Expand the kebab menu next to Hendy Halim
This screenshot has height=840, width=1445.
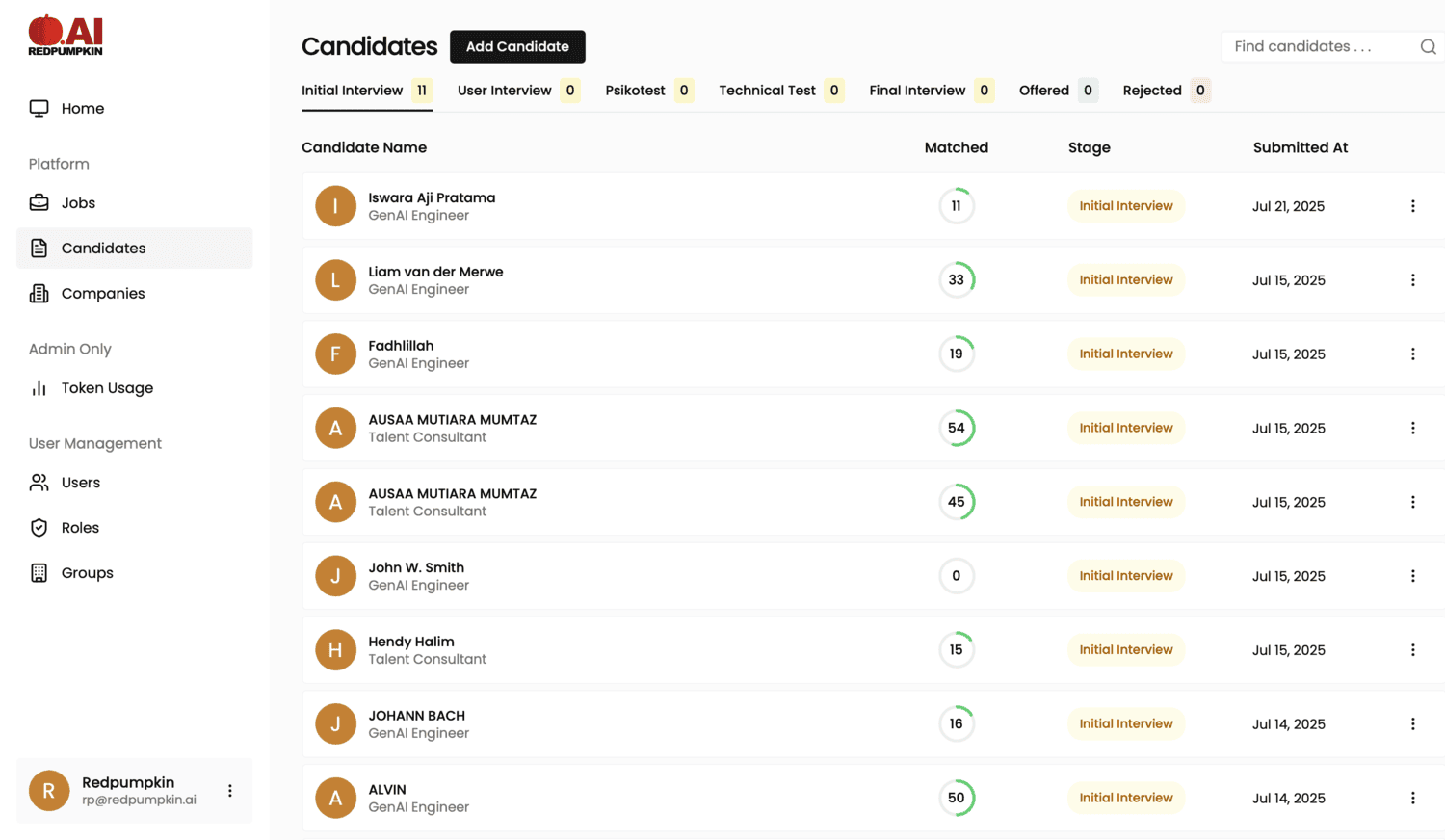point(1413,649)
